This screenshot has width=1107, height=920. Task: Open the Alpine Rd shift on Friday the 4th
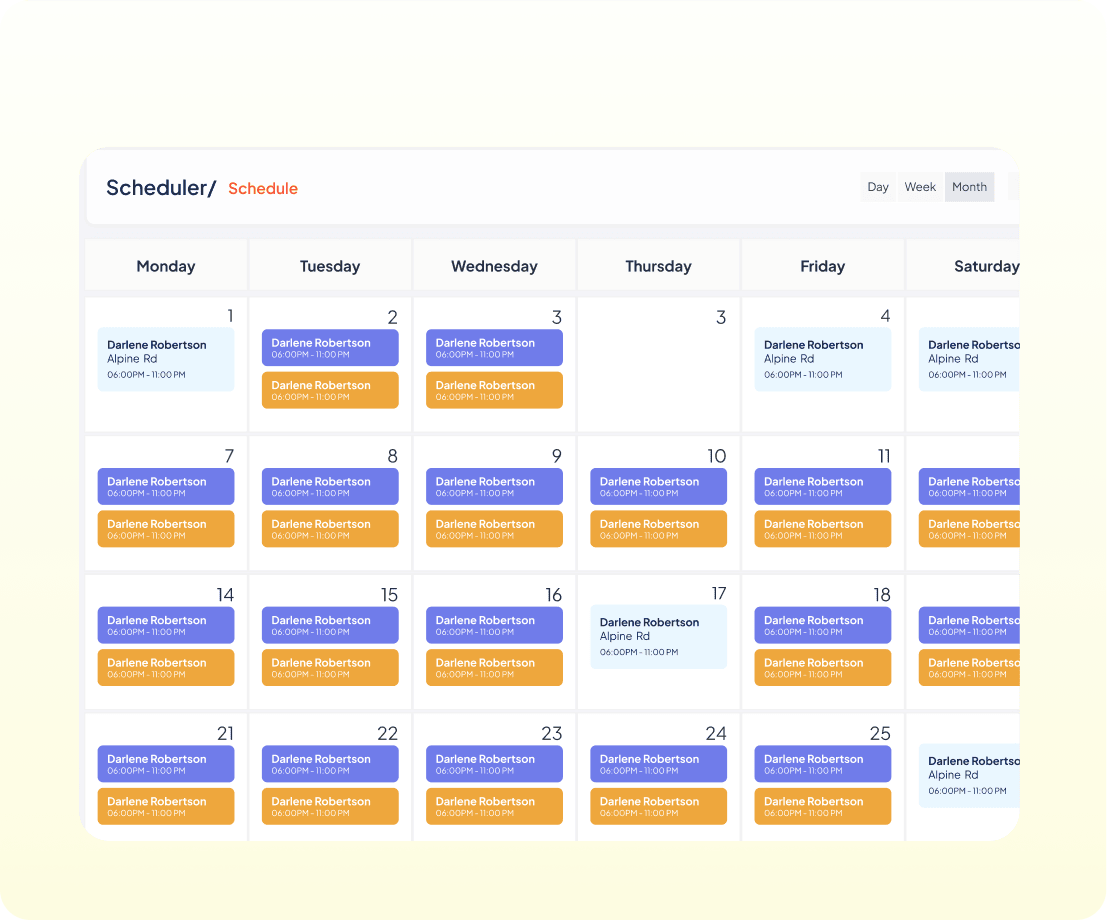coord(822,359)
